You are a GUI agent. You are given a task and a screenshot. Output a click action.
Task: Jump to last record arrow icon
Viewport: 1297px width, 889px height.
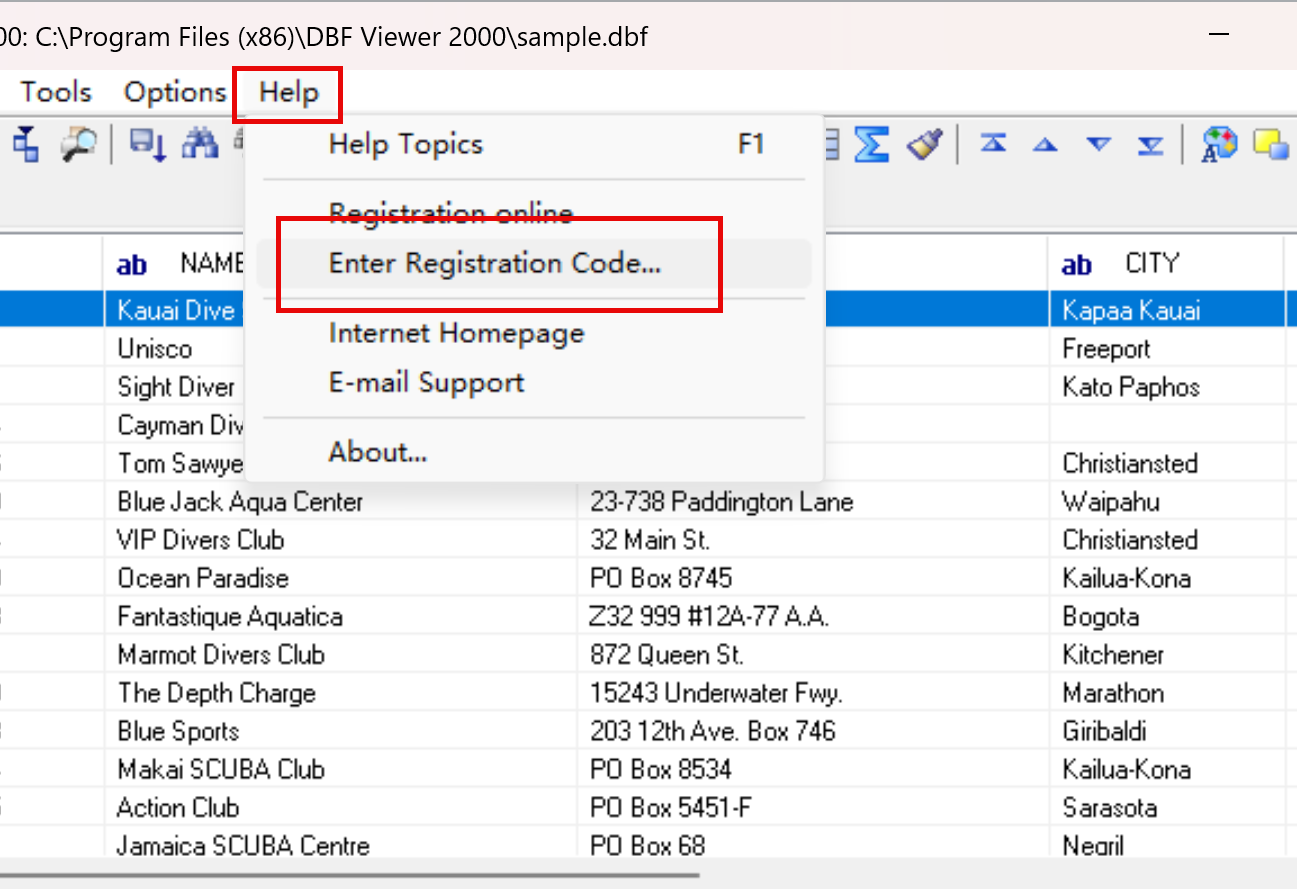coord(1151,145)
